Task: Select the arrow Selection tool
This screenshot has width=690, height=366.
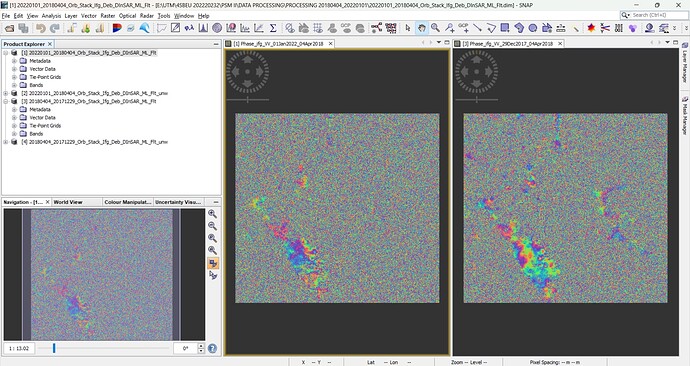Action: coord(407,28)
